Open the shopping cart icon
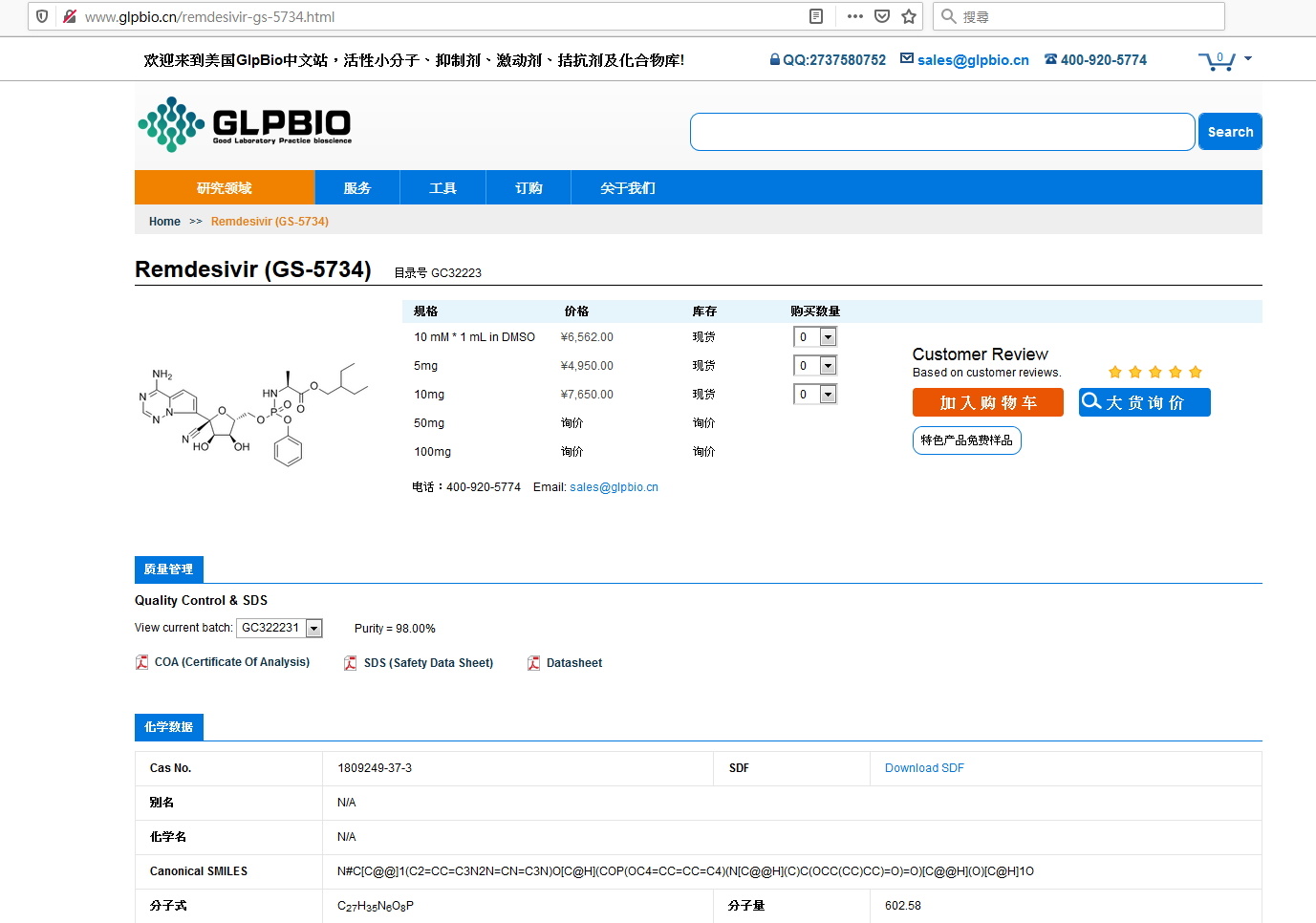Screen dimensions: 1316x923 pyautogui.click(x=1217, y=61)
